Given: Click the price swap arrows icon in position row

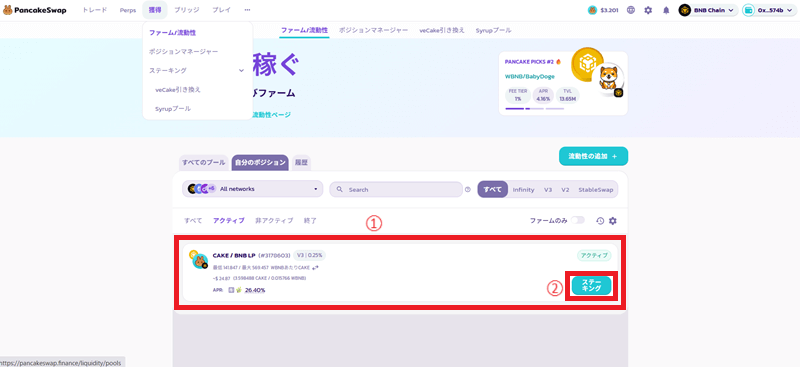Looking at the screenshot, I should pyautogui.click(x=315, y=267).
